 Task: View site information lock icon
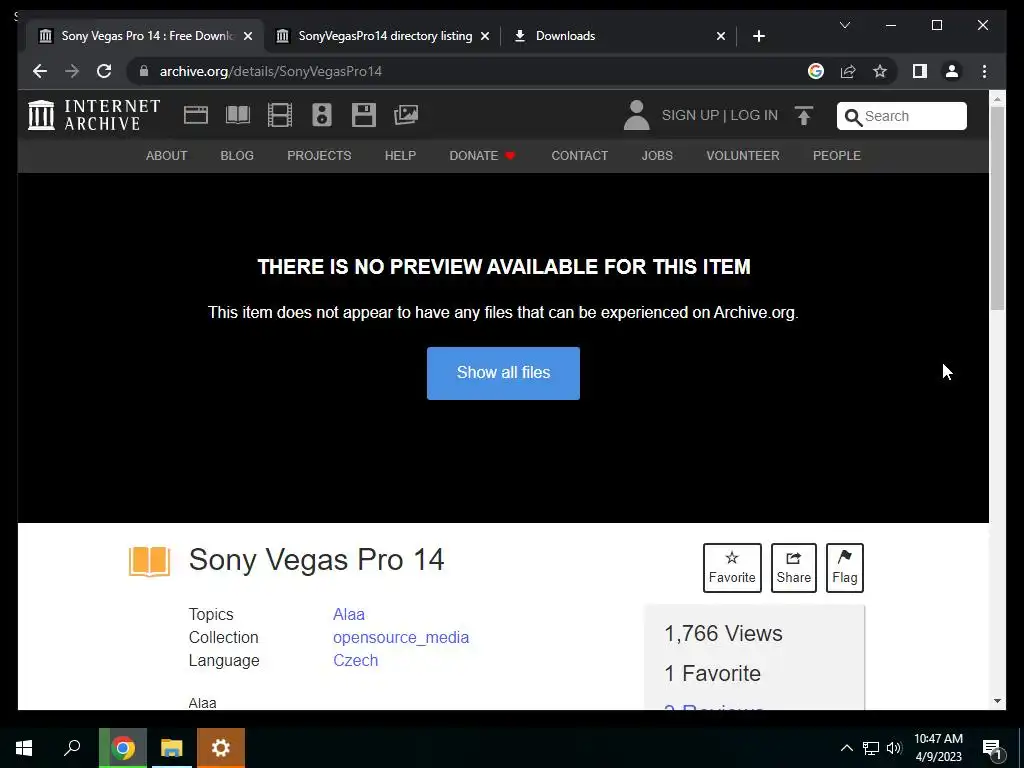(x=144, y=71)
